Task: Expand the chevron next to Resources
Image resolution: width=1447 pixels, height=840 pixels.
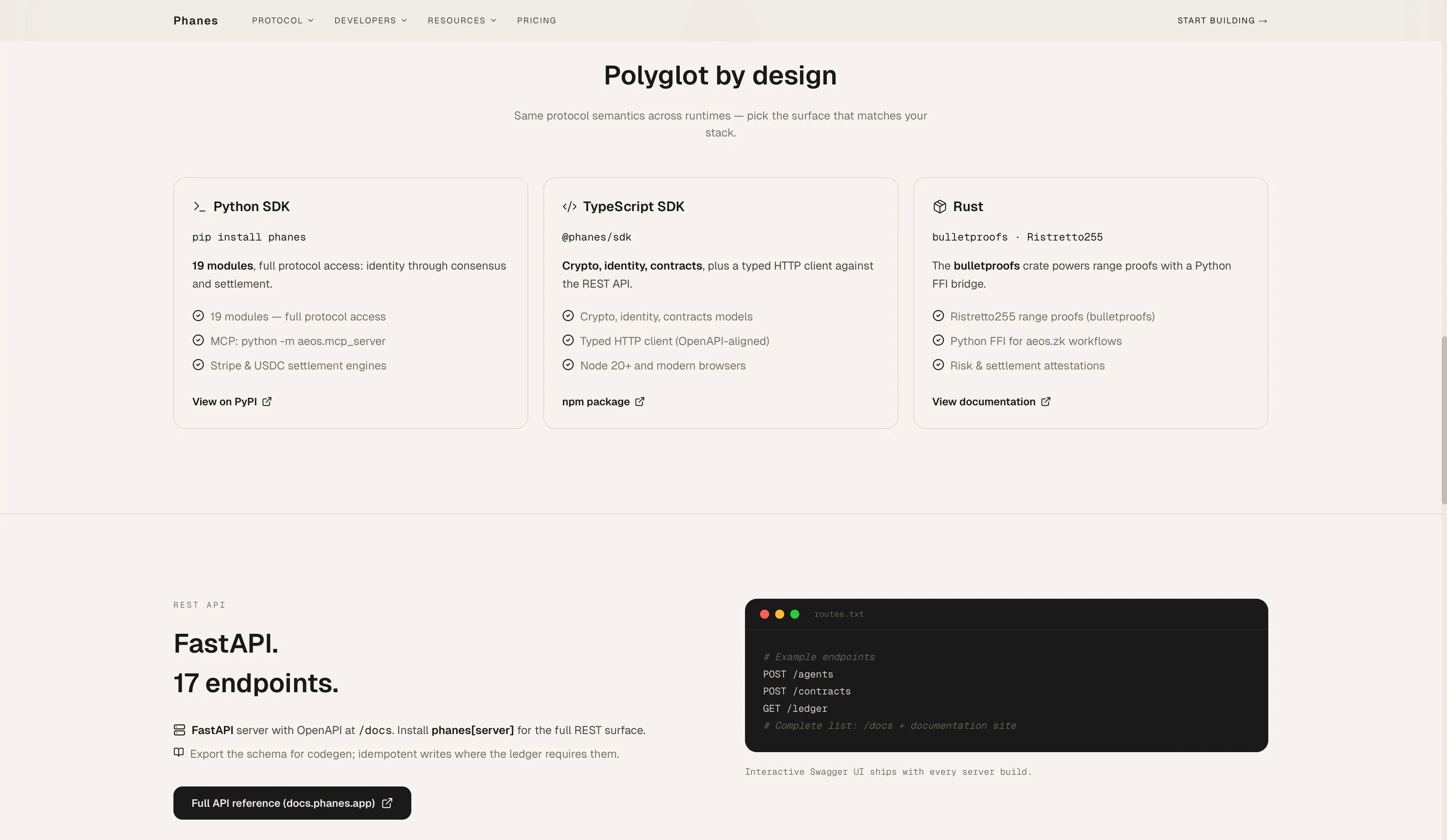Action: pos(493,21)
